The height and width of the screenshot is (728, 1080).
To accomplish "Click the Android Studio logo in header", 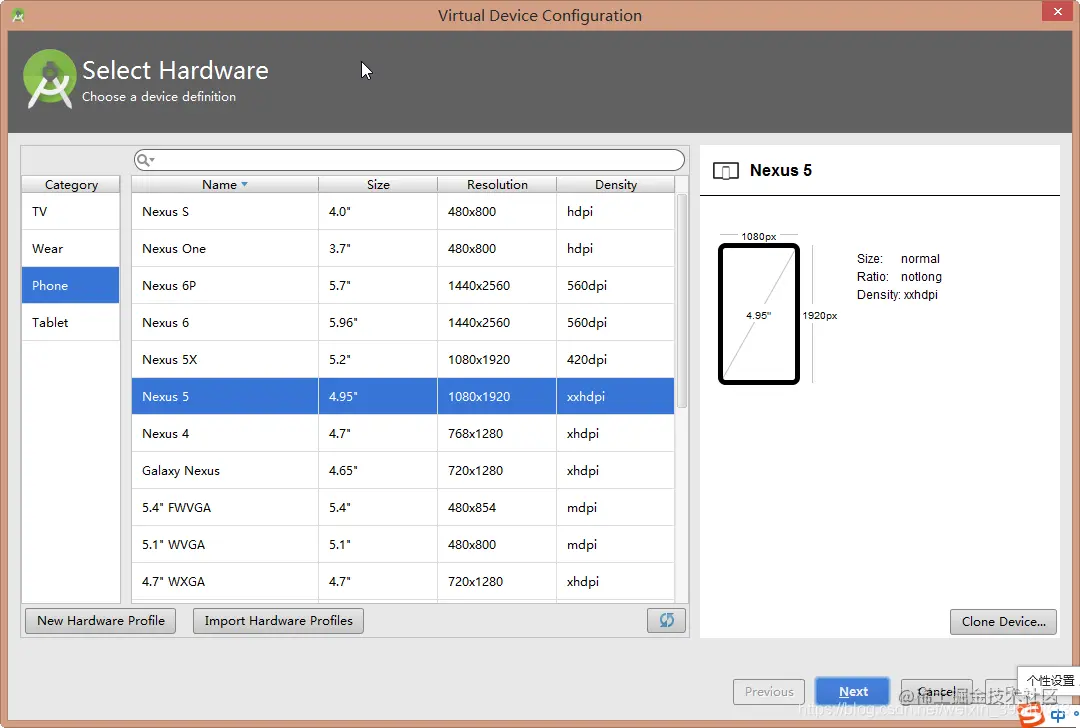I will tap(49, 80).
